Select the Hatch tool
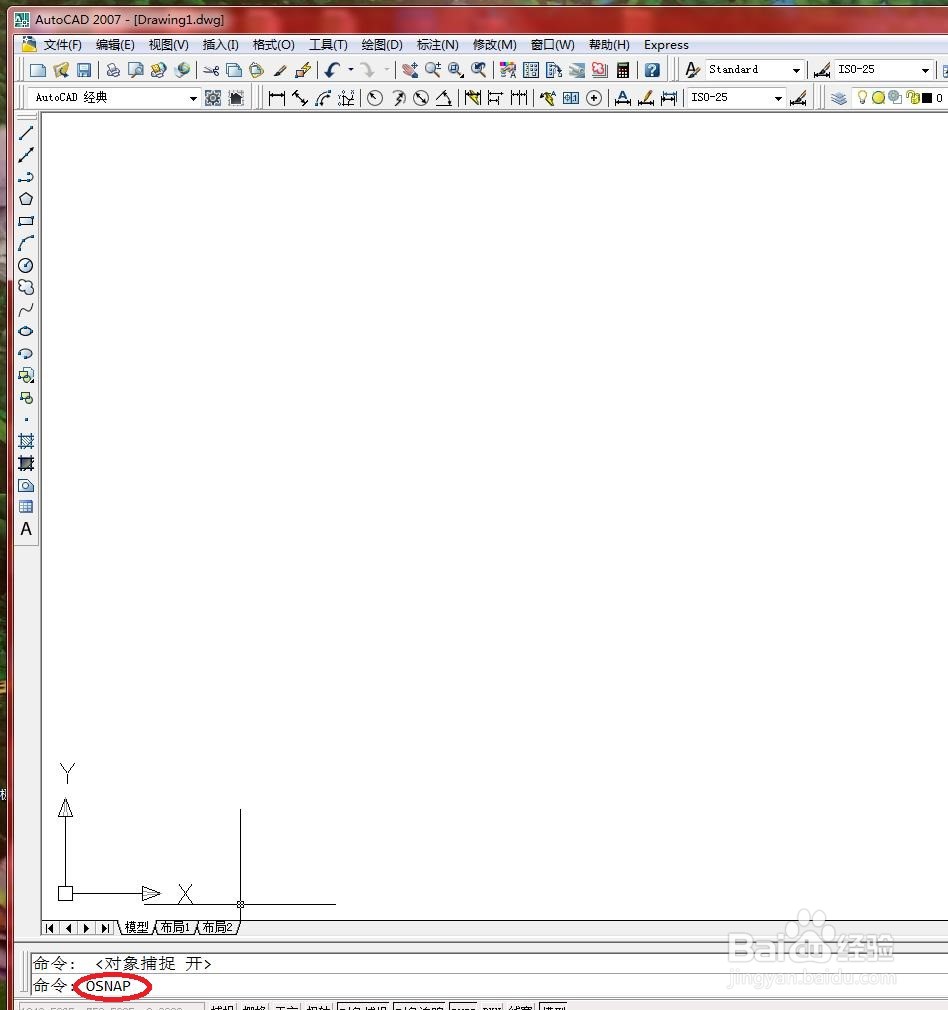The image size is (948, 1010). 26,442
